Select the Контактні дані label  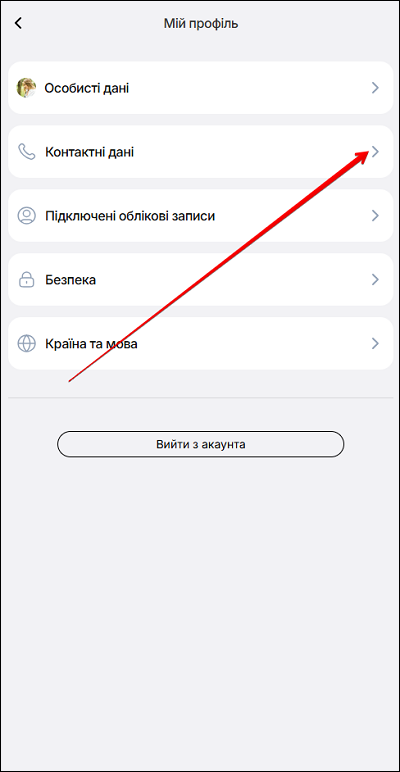(90, 152)
